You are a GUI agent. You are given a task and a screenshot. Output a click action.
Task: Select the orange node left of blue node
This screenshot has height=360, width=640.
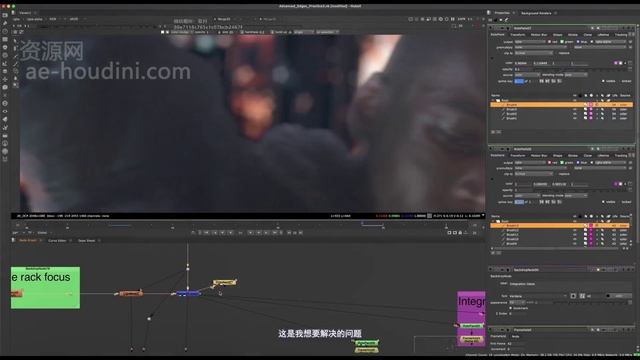click(x=131, y=293)
